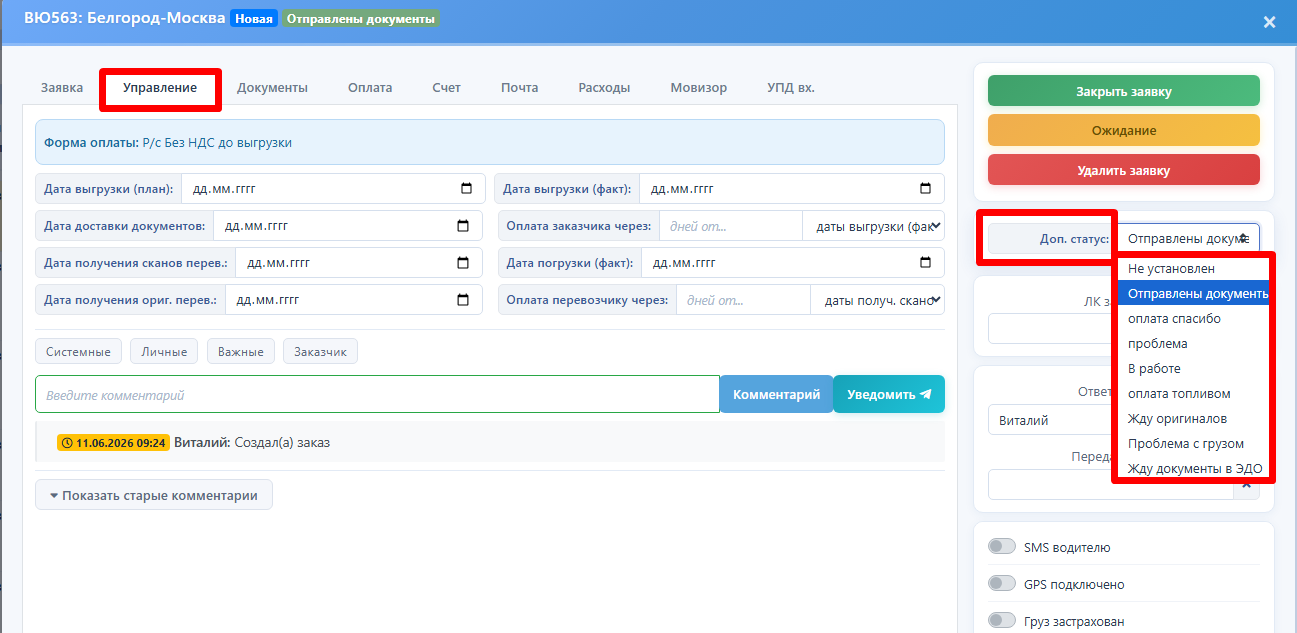Open calendar icon for Дата погрузки (факт)
Viewport: 1297px width, 633px height.
[x=926, y=263]
